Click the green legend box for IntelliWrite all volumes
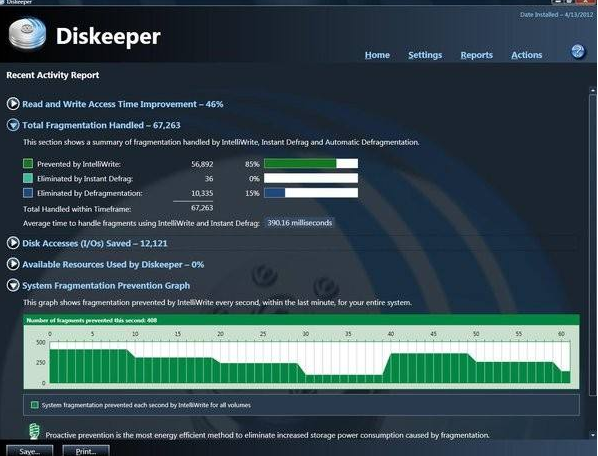This screenshot has height=456, width=598. tap(34, 405)
